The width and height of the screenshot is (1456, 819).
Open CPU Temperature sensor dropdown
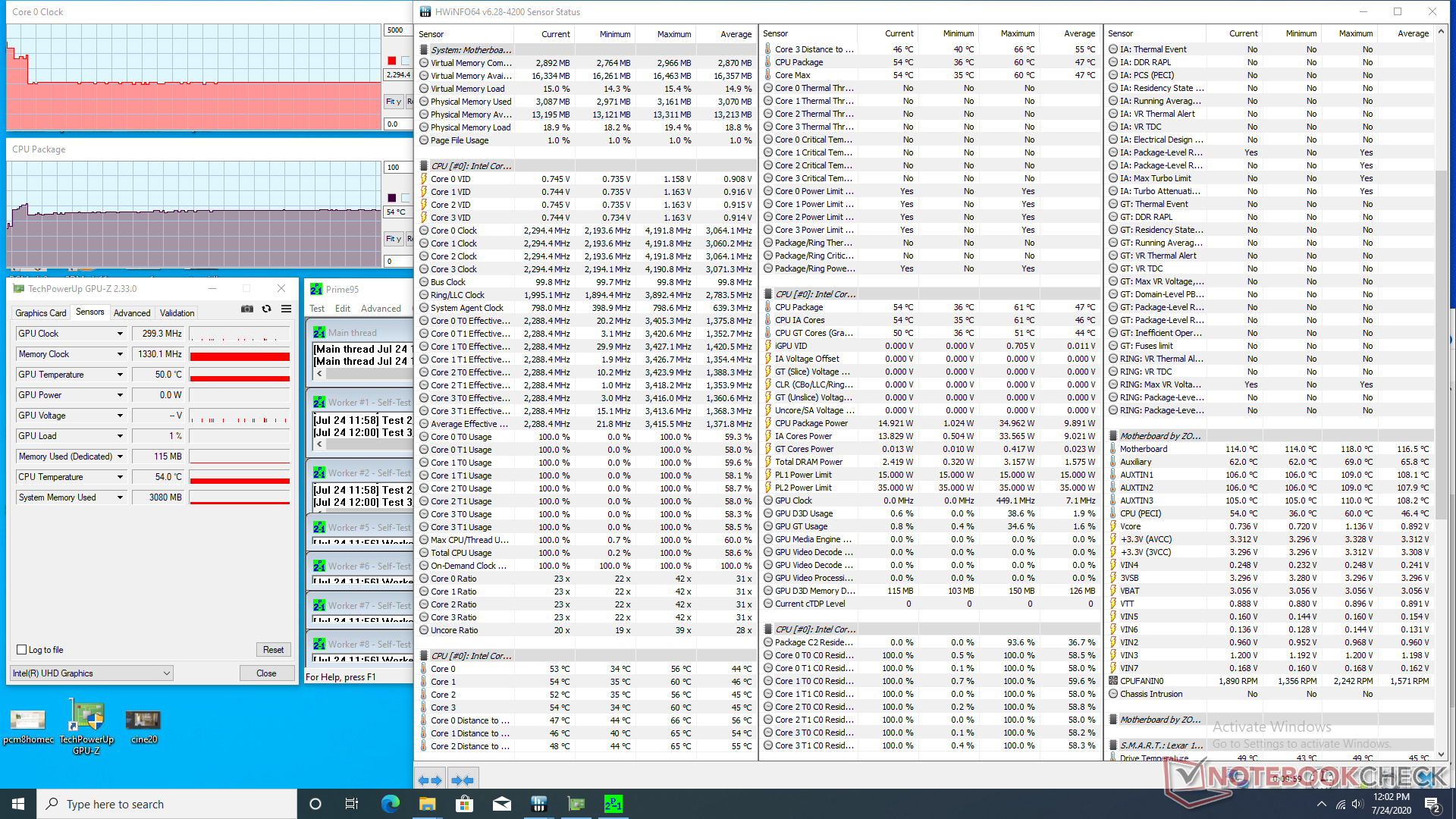click(x=120, y=477)
